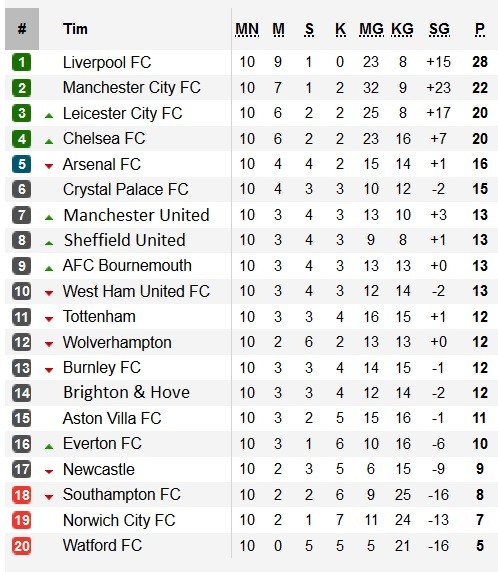Click the Tim column header

tap(75, 29)
